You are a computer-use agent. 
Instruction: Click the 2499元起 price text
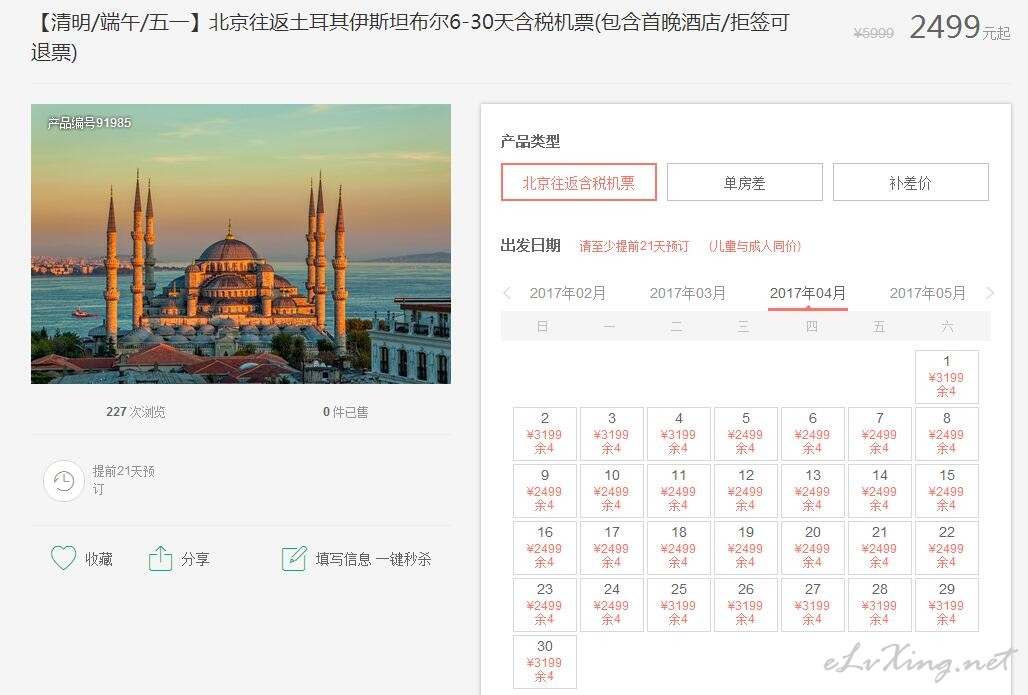click(960, 28)
